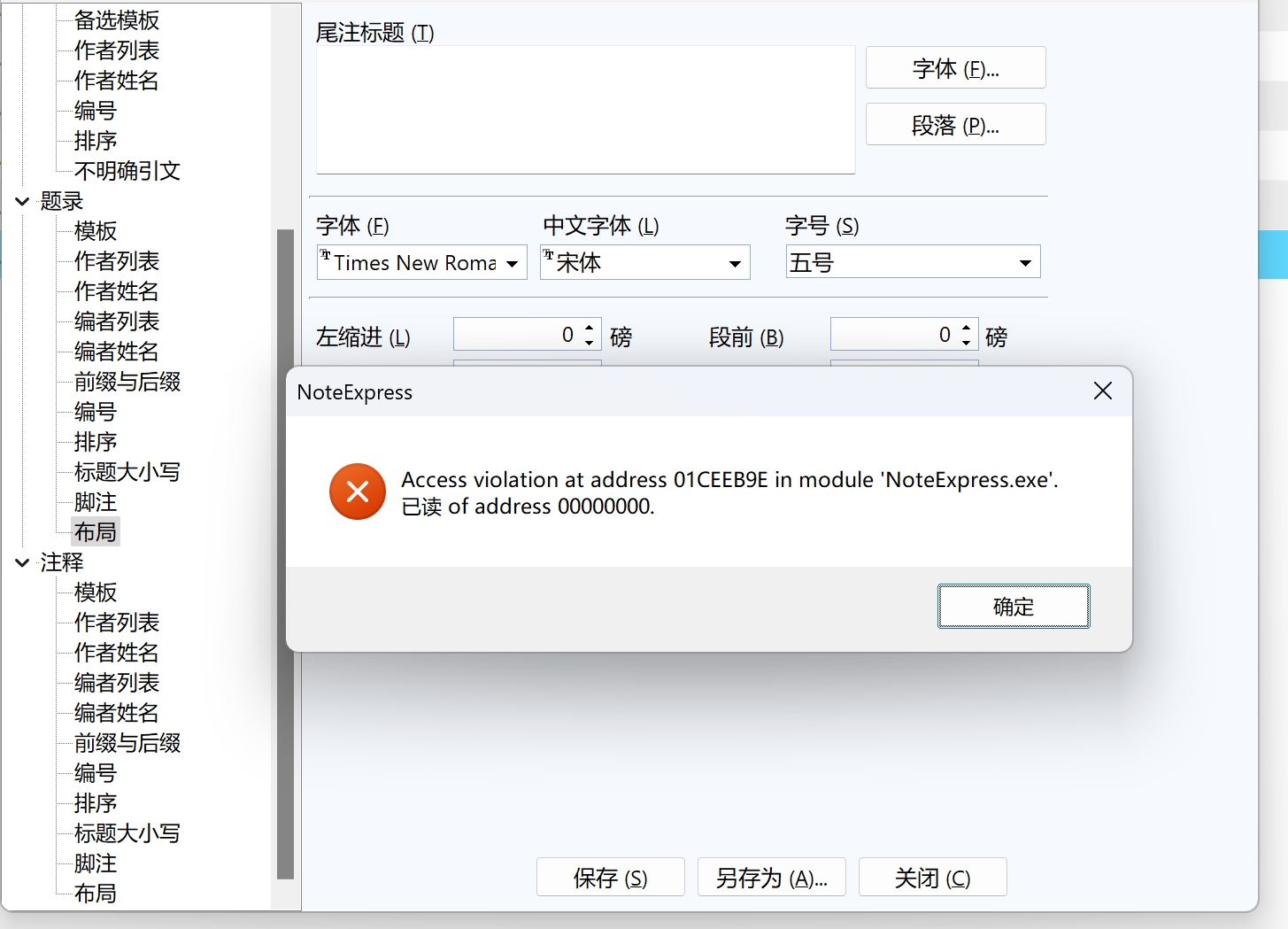
Task: Increase the 段前 spinner value
Action: [x=967, y=328]
